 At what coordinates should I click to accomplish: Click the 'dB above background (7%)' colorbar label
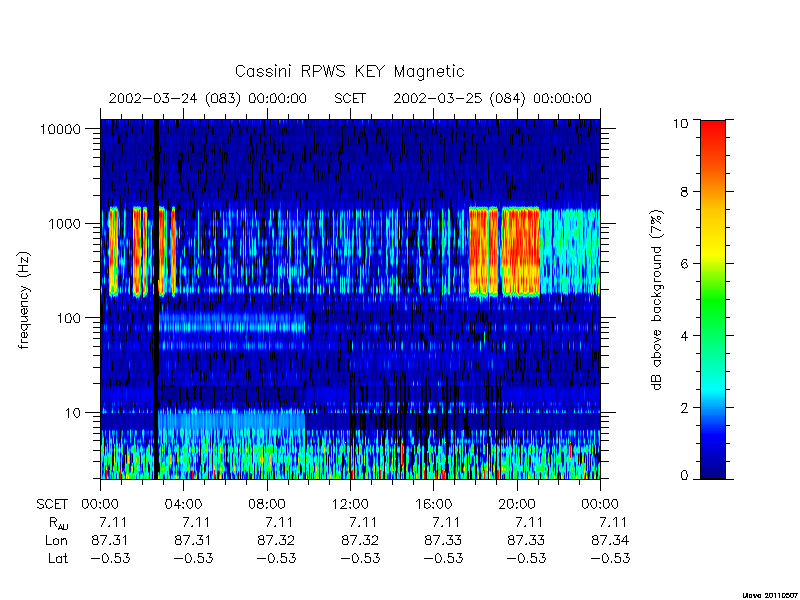coord(658,300)
